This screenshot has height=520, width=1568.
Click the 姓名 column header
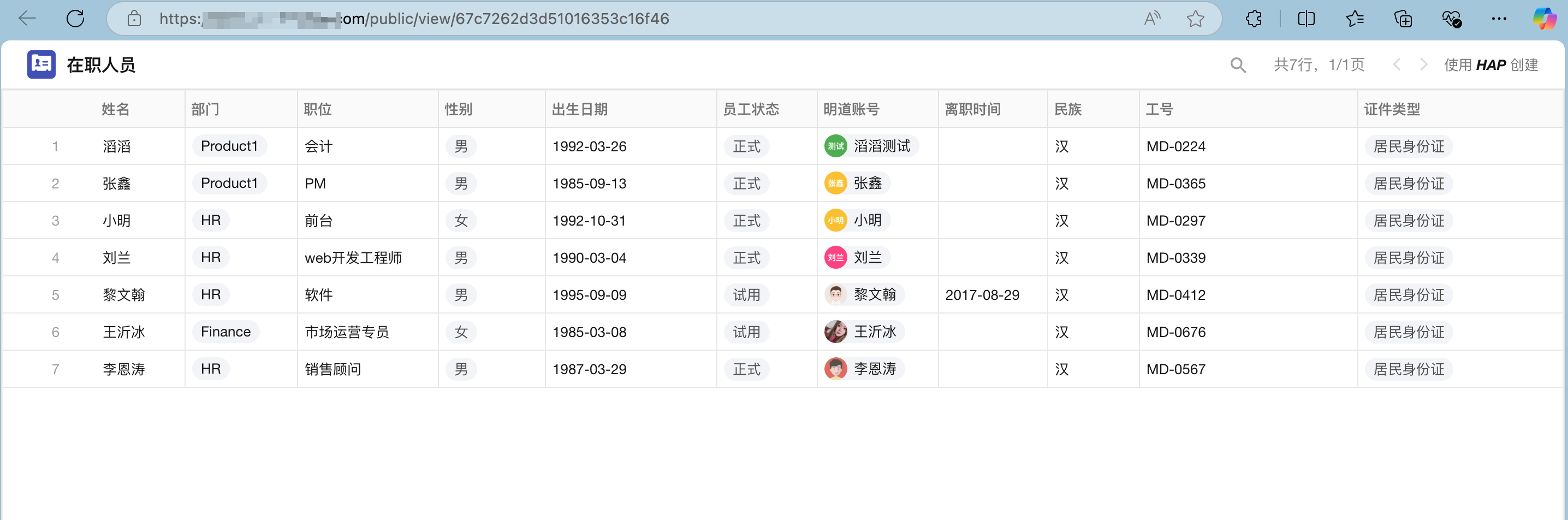(x=116, y=109)
